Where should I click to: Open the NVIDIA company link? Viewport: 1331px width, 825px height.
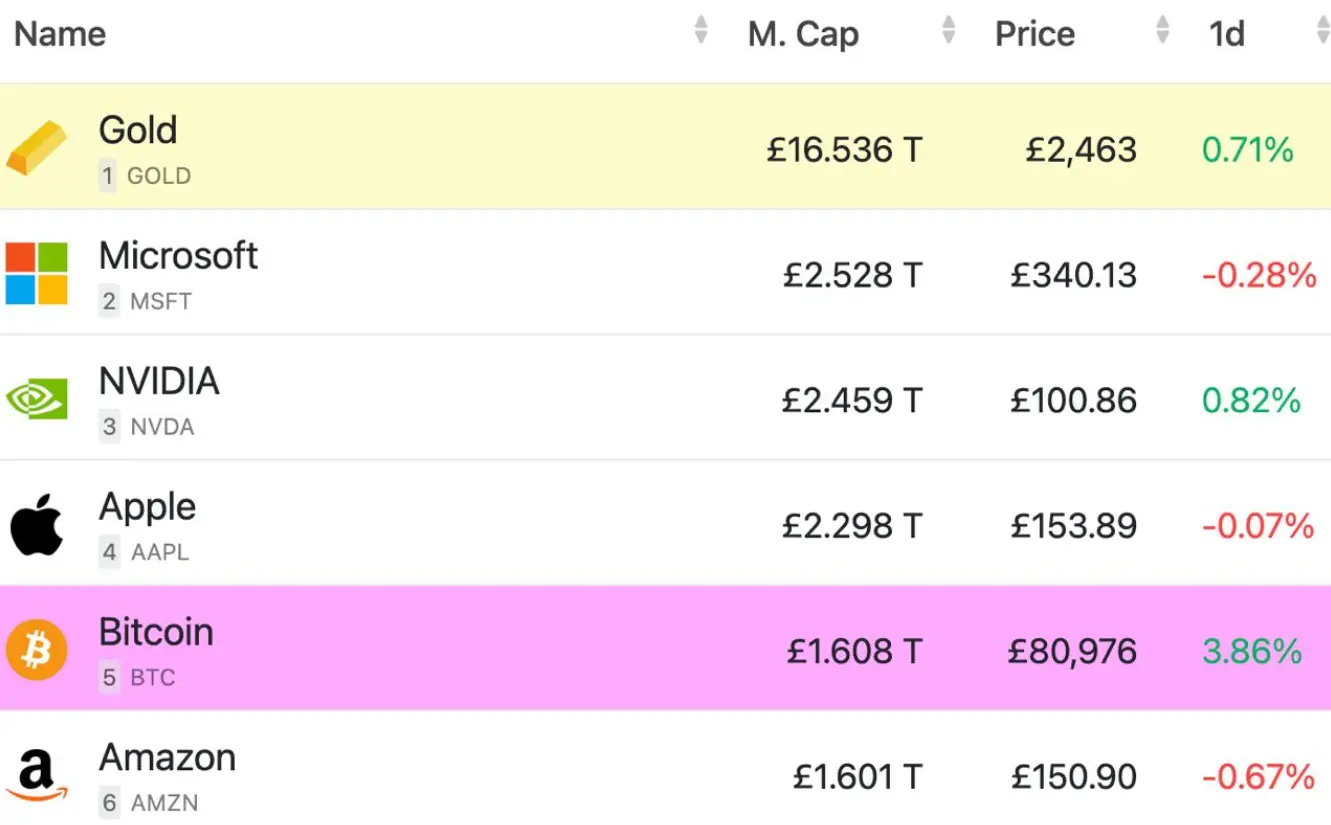pyautogui.click(x=159, y=382)
